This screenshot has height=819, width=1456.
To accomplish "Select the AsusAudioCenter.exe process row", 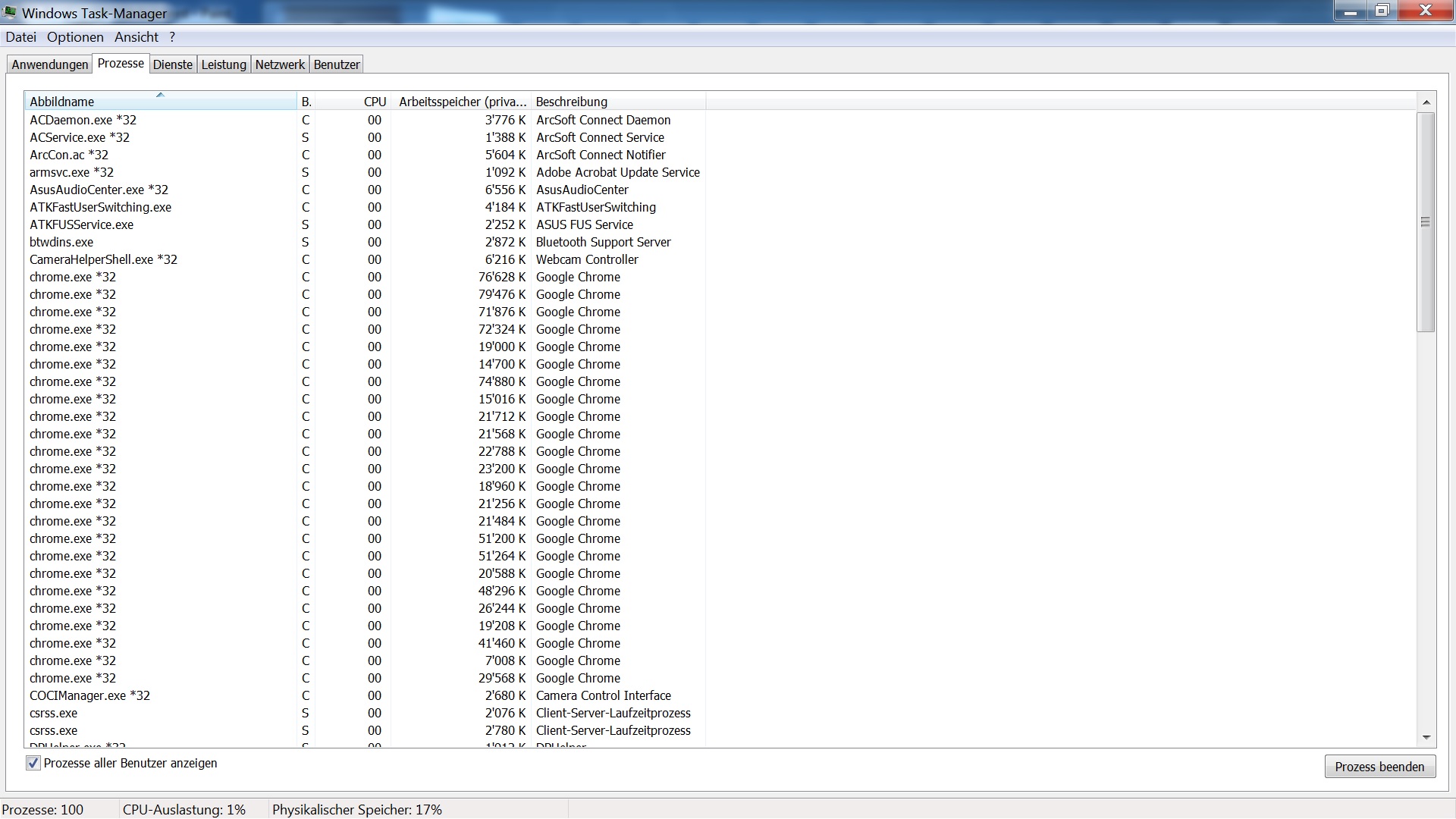I will 99,190.
